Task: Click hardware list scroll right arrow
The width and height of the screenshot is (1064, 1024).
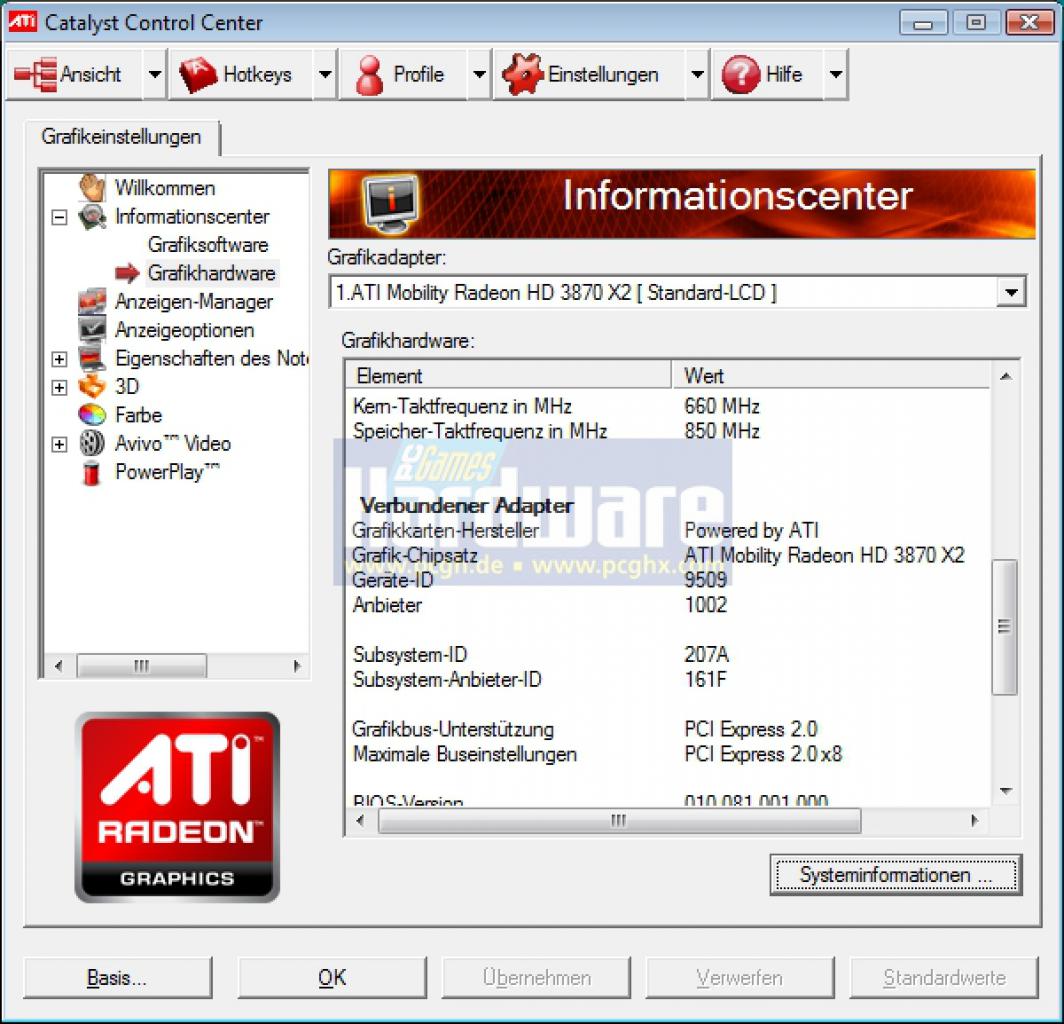Action: point(975,821)
